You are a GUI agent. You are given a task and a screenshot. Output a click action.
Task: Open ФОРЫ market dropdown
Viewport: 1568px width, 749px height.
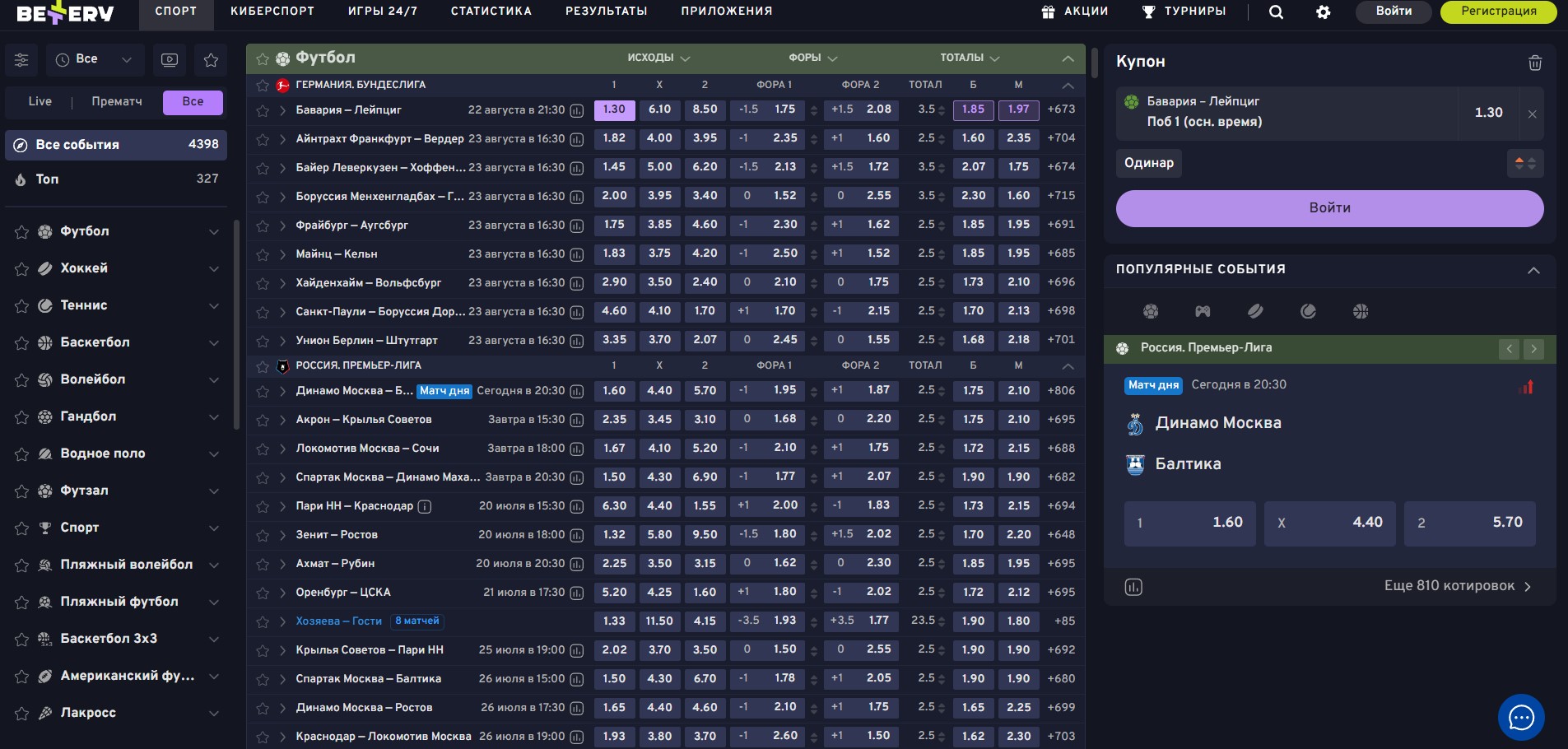pos(812,58)
